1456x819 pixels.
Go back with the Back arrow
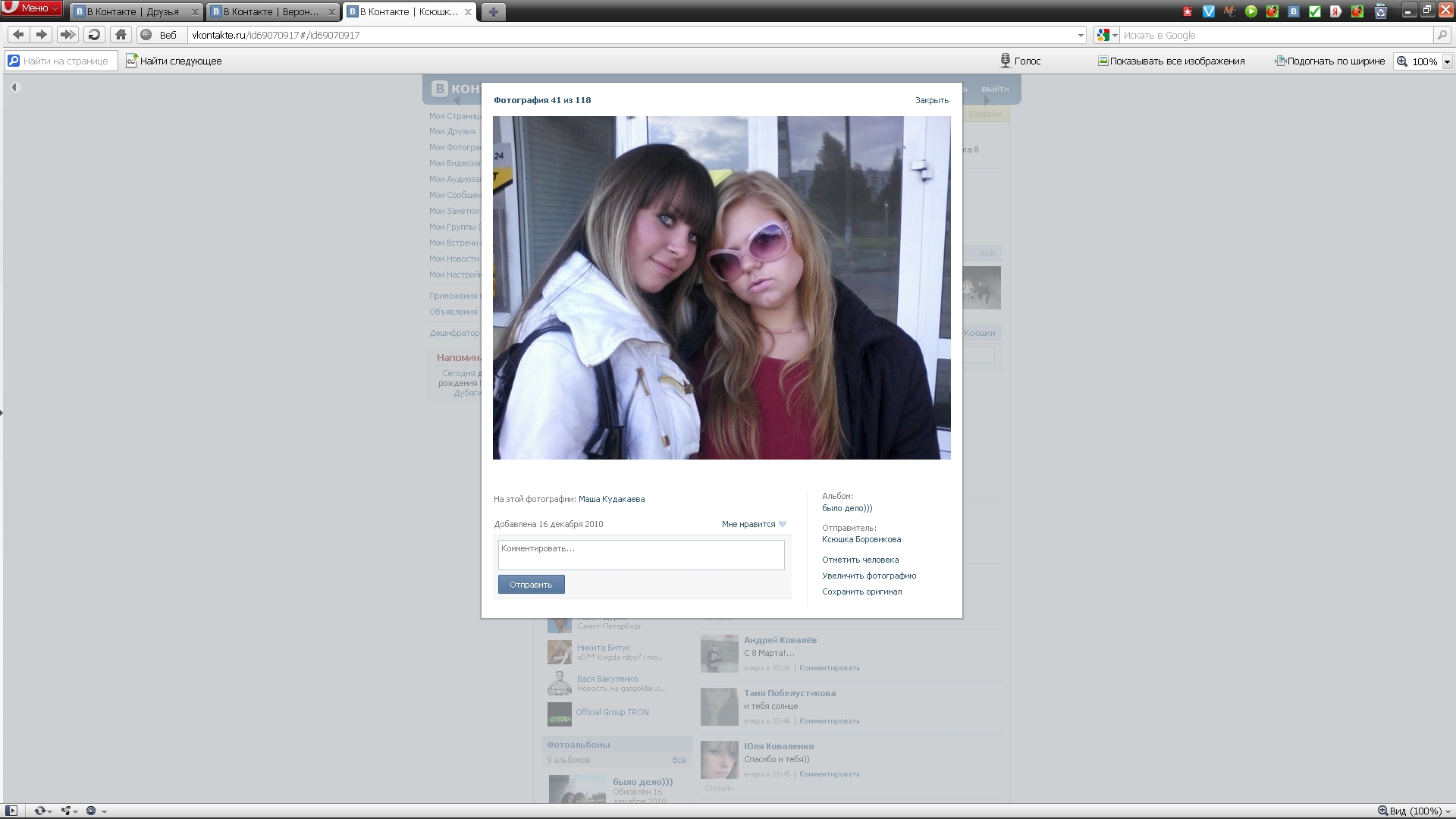coord(18,35)
